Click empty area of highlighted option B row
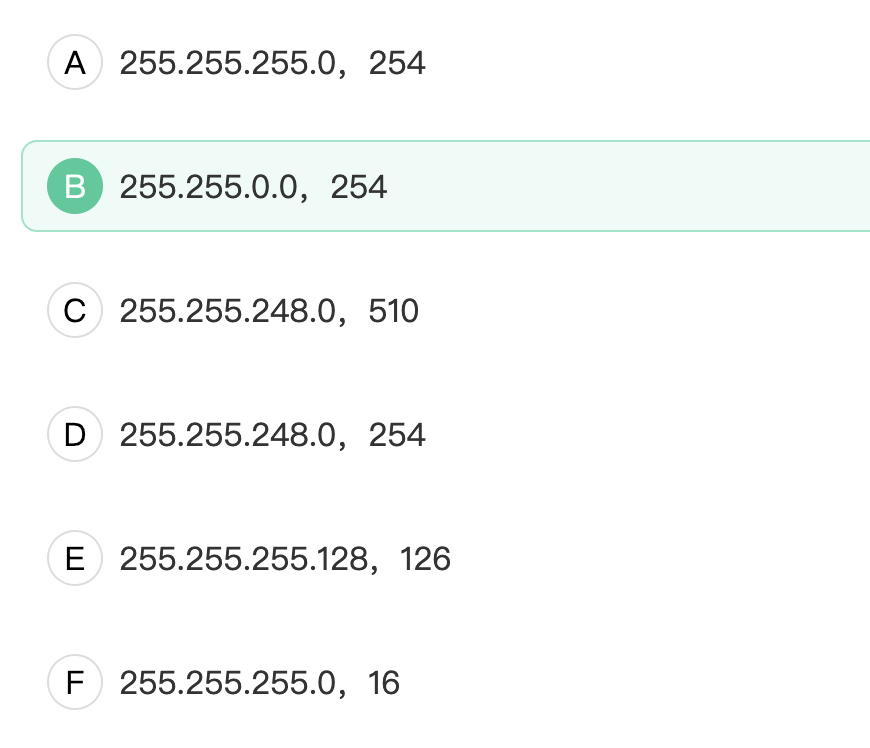Viewport: 870px width, 748px height. pyautogui.click(x=627, y=186)
